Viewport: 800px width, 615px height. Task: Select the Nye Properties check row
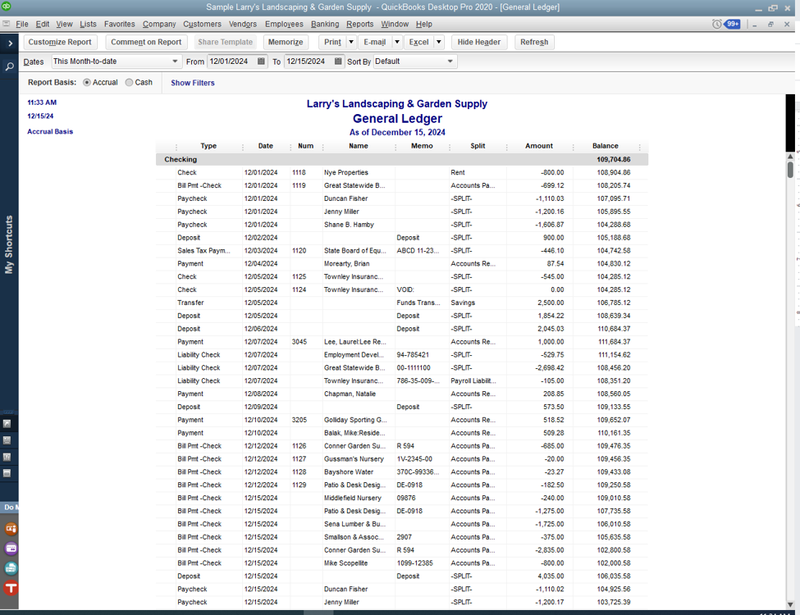tap(402, 173)
